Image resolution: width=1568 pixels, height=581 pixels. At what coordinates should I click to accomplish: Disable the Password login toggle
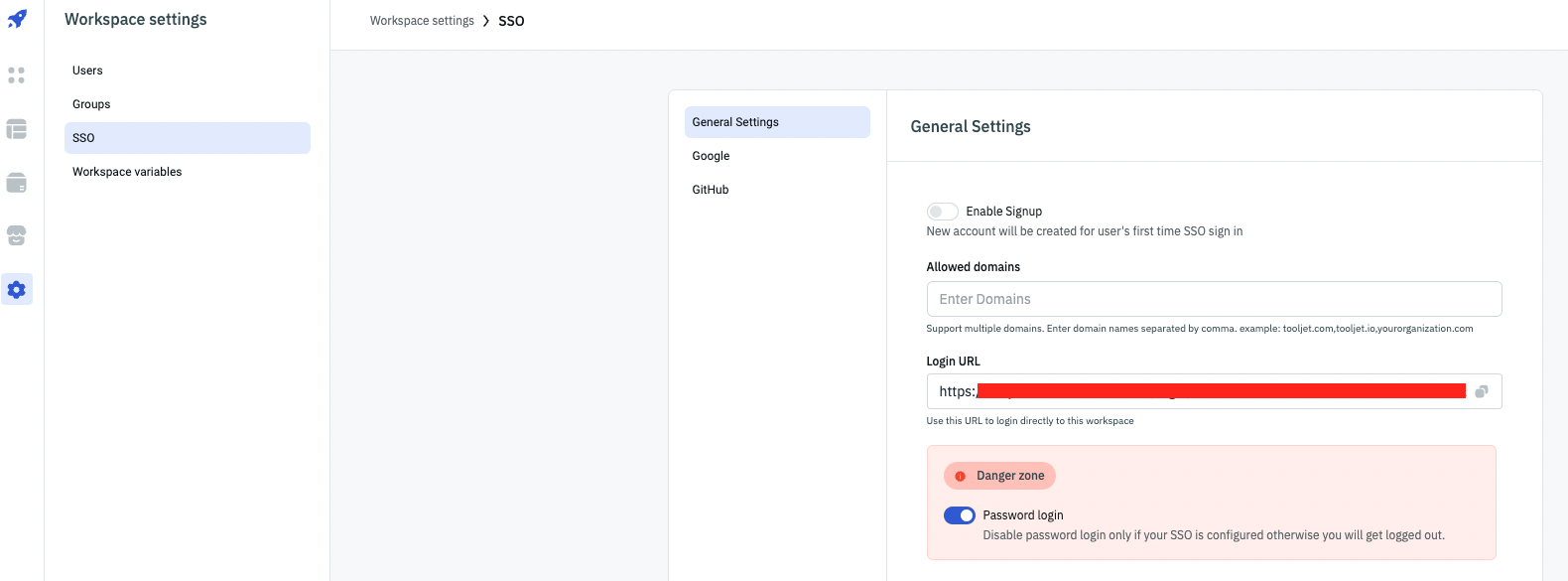point(959,515)
